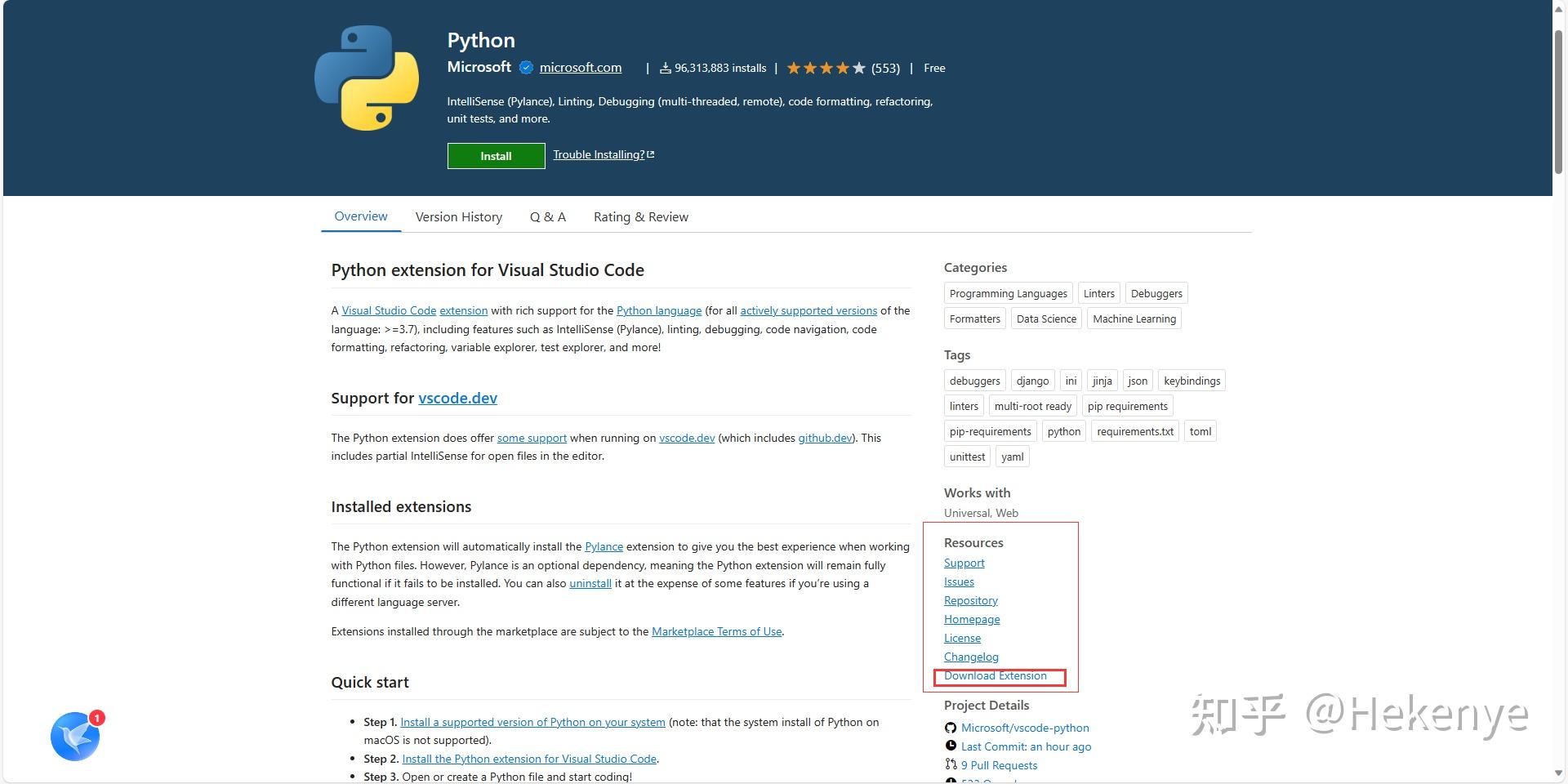This screenshot has width=1568, height=784.
Task: Click the requirements.txt tag
Action: coord(1135,431)
